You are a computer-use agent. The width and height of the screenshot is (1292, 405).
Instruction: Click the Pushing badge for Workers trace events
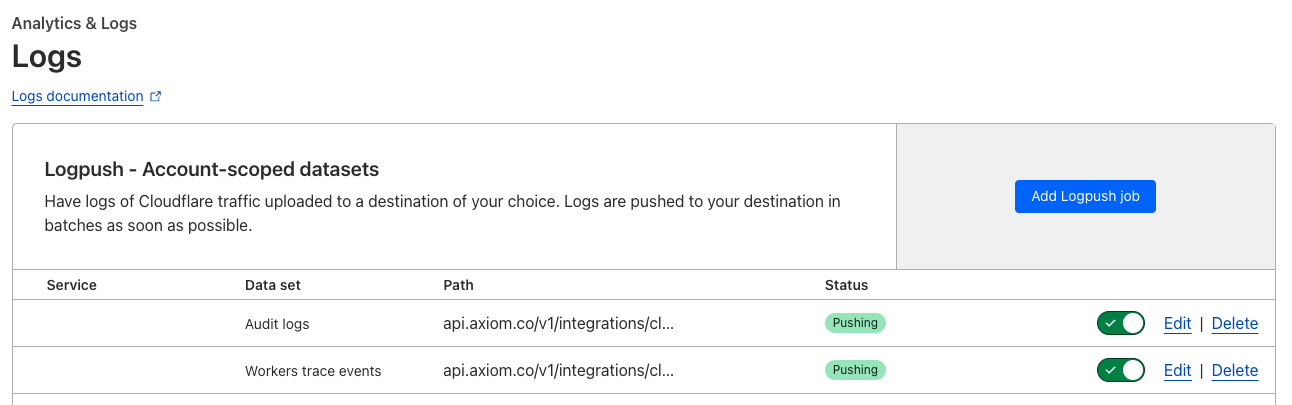[x=855, y=370]
